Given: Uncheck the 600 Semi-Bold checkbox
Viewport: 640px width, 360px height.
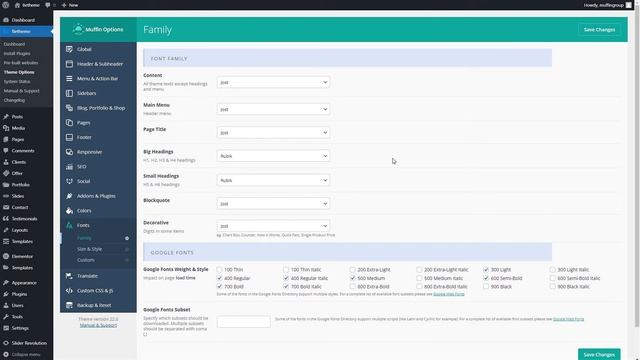Looking at the screenshot, I should [486, 278].
